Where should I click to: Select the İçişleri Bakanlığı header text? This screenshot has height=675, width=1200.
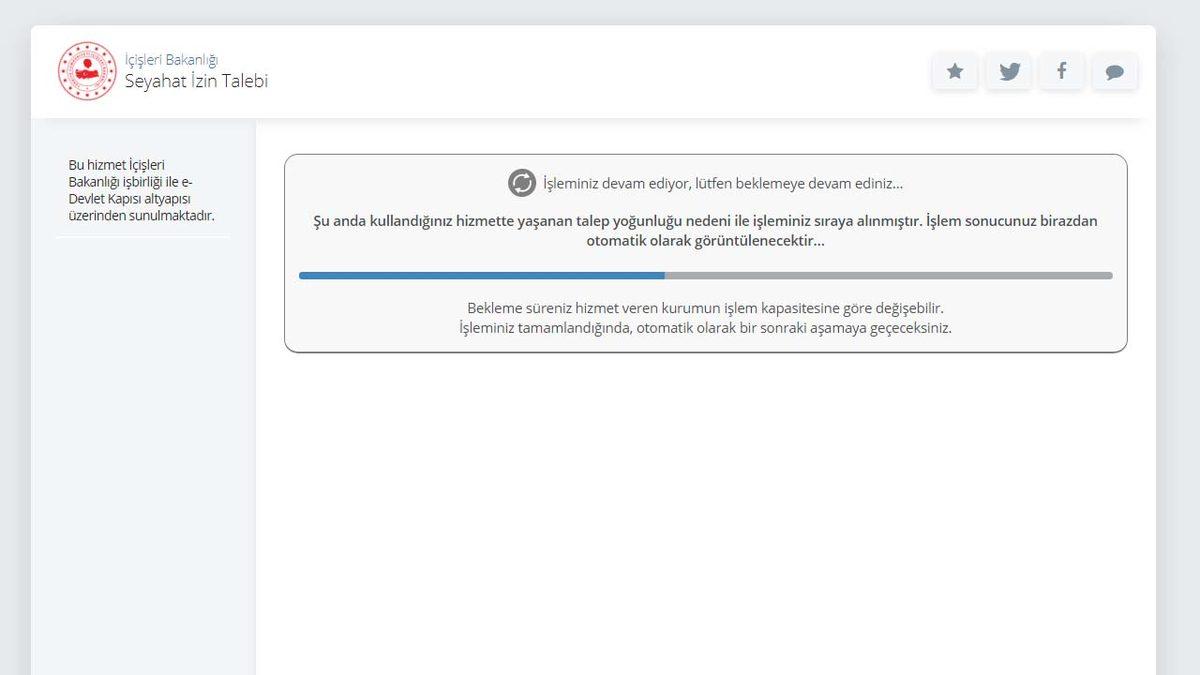[x=173, y=58]
